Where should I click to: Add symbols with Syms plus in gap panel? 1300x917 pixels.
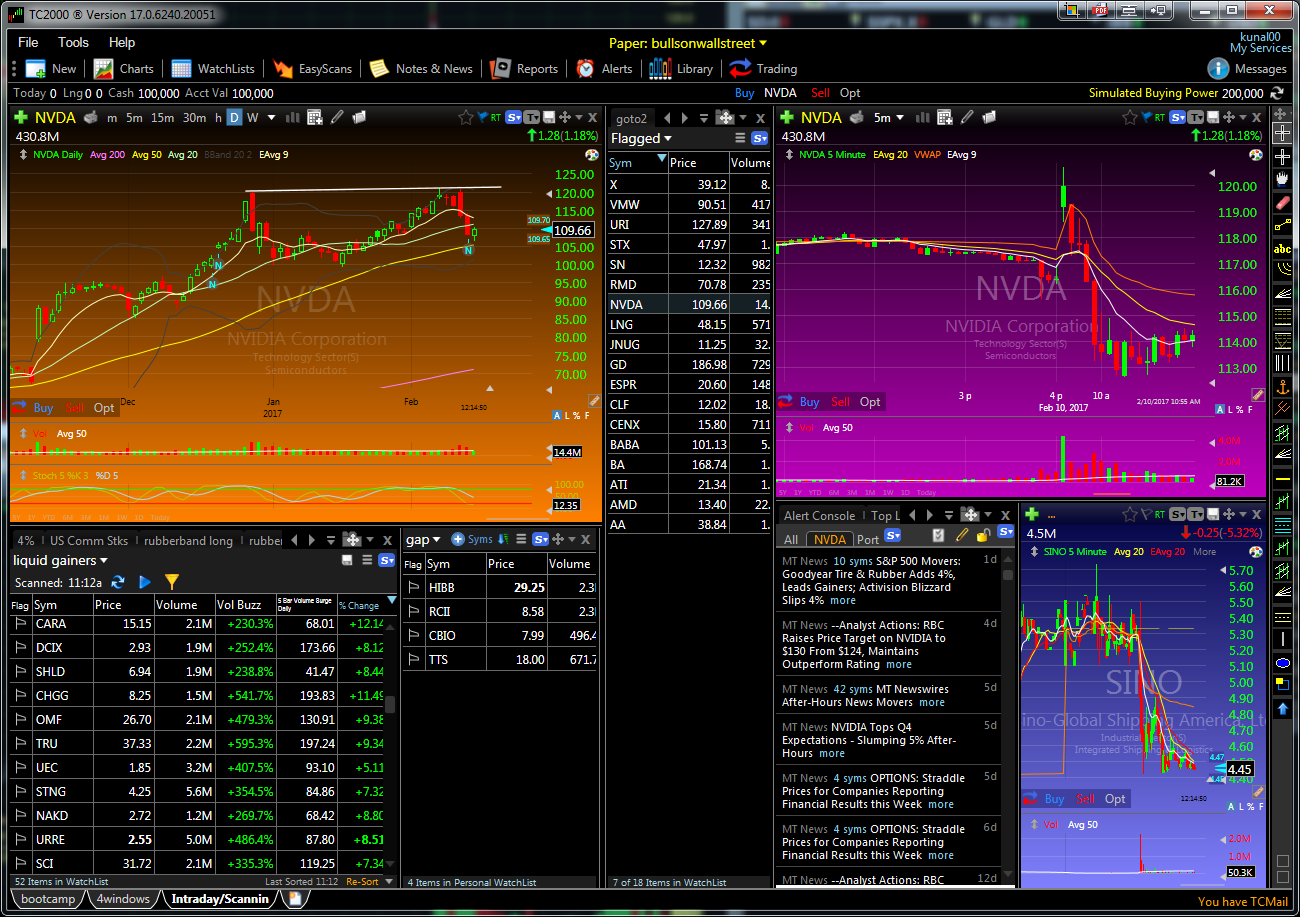[x=472, y=539]
